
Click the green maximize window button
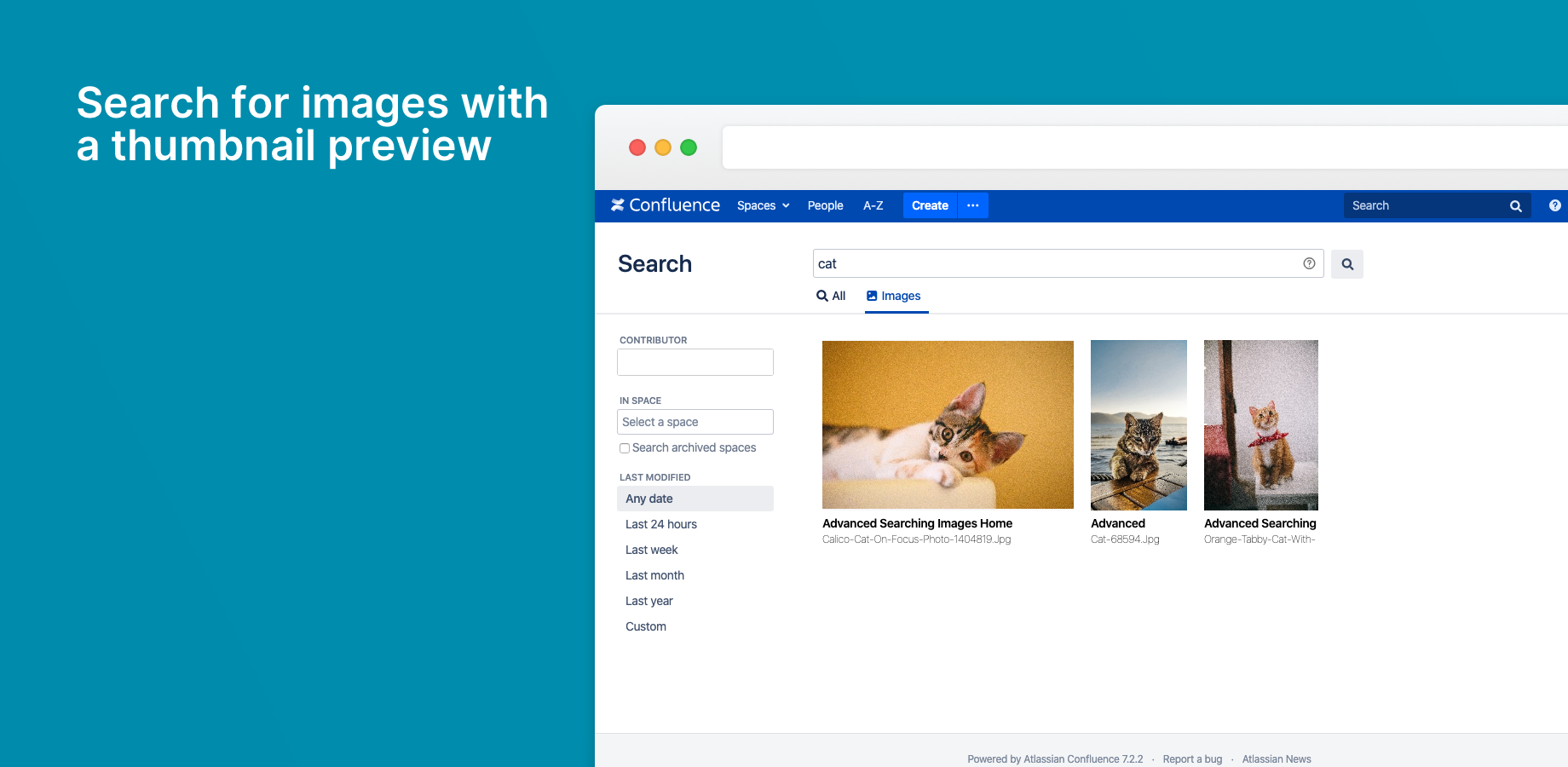(689, 147)
